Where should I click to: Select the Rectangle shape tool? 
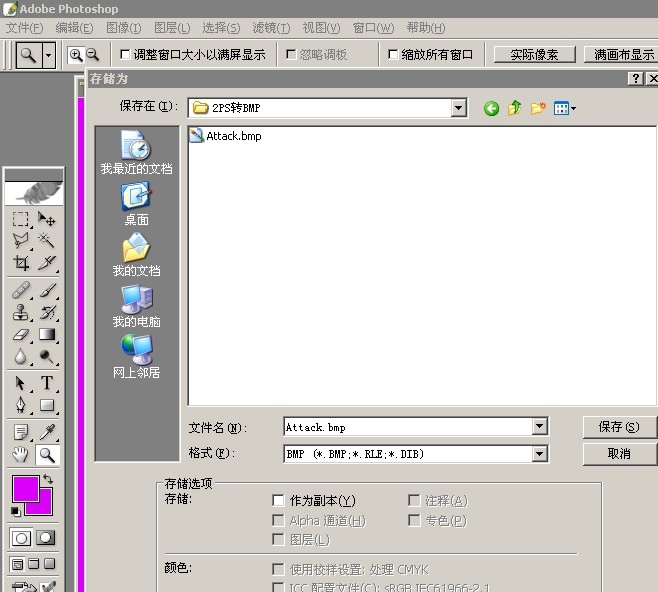click(x=47, y=405)
